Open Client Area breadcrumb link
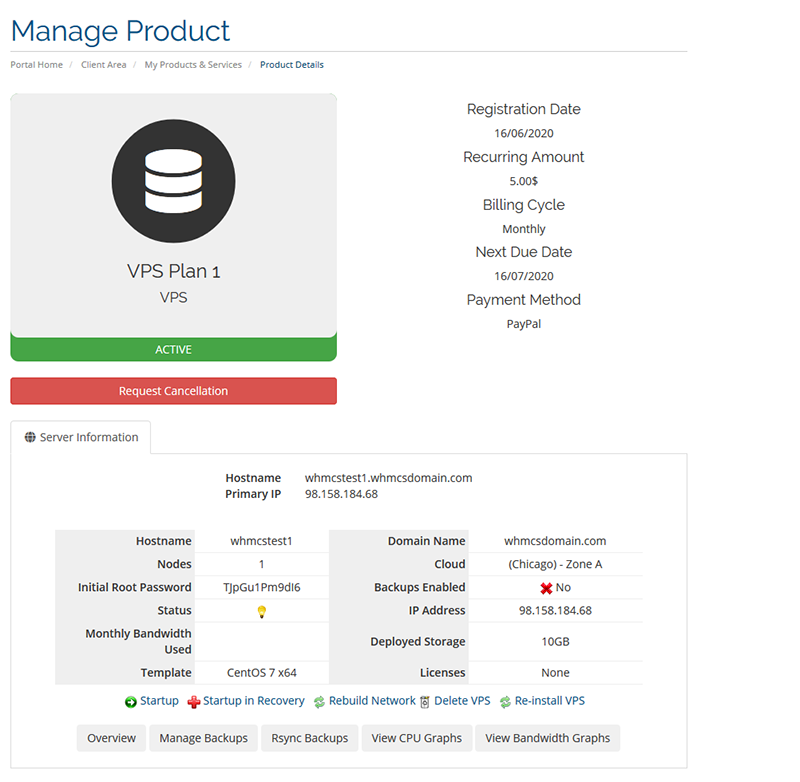 pos(104,65)
